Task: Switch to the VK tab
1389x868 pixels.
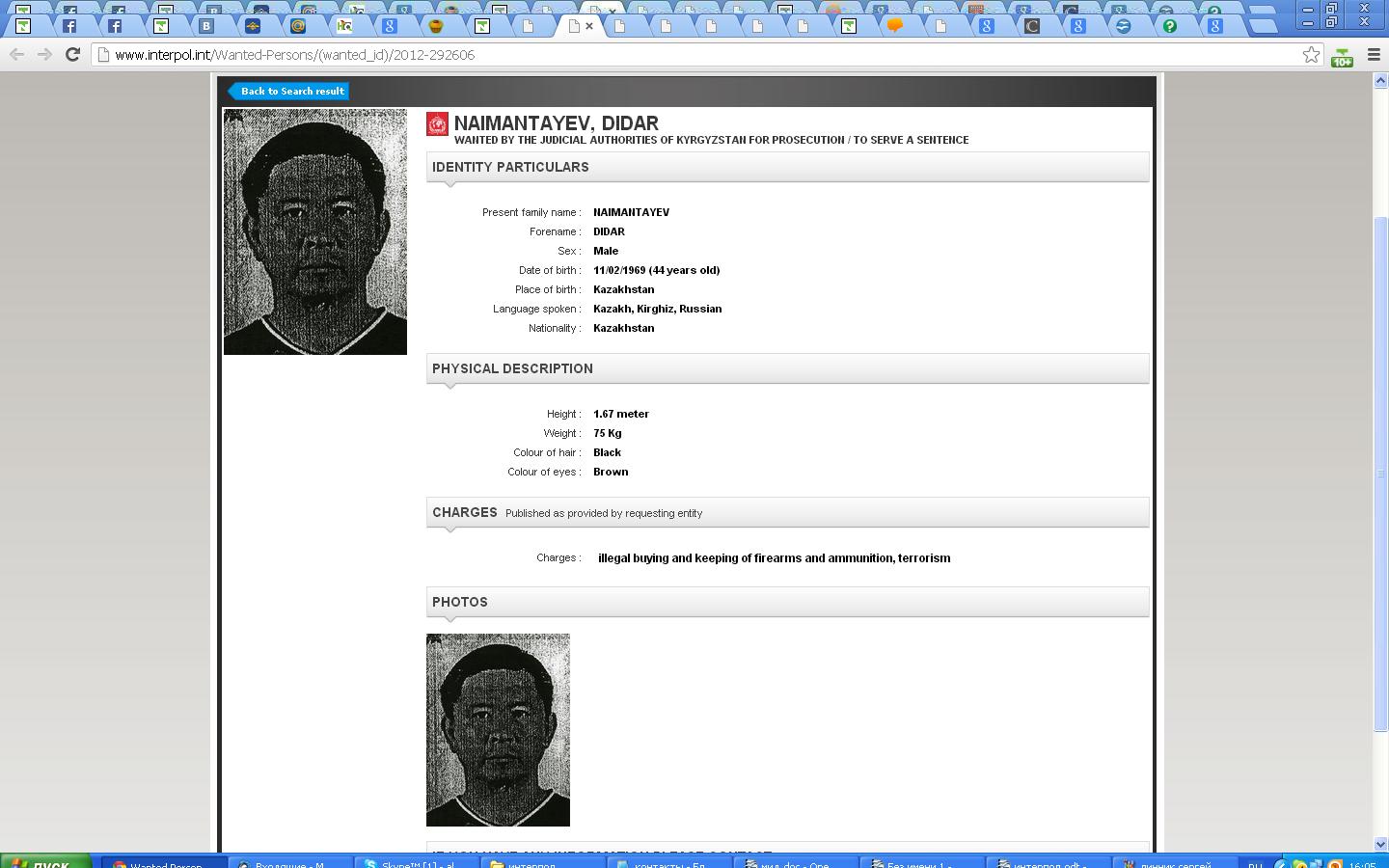Action: [206, 26]
